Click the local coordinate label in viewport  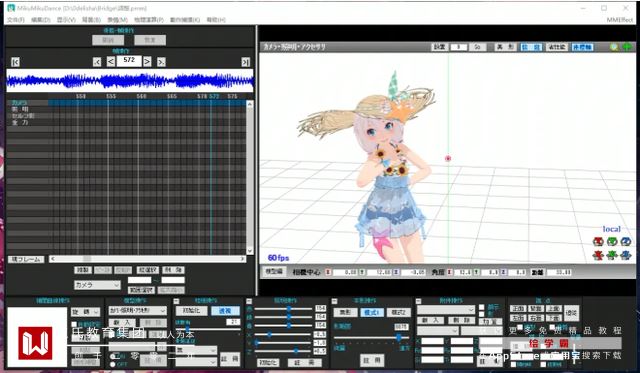(x=611, y=229)
